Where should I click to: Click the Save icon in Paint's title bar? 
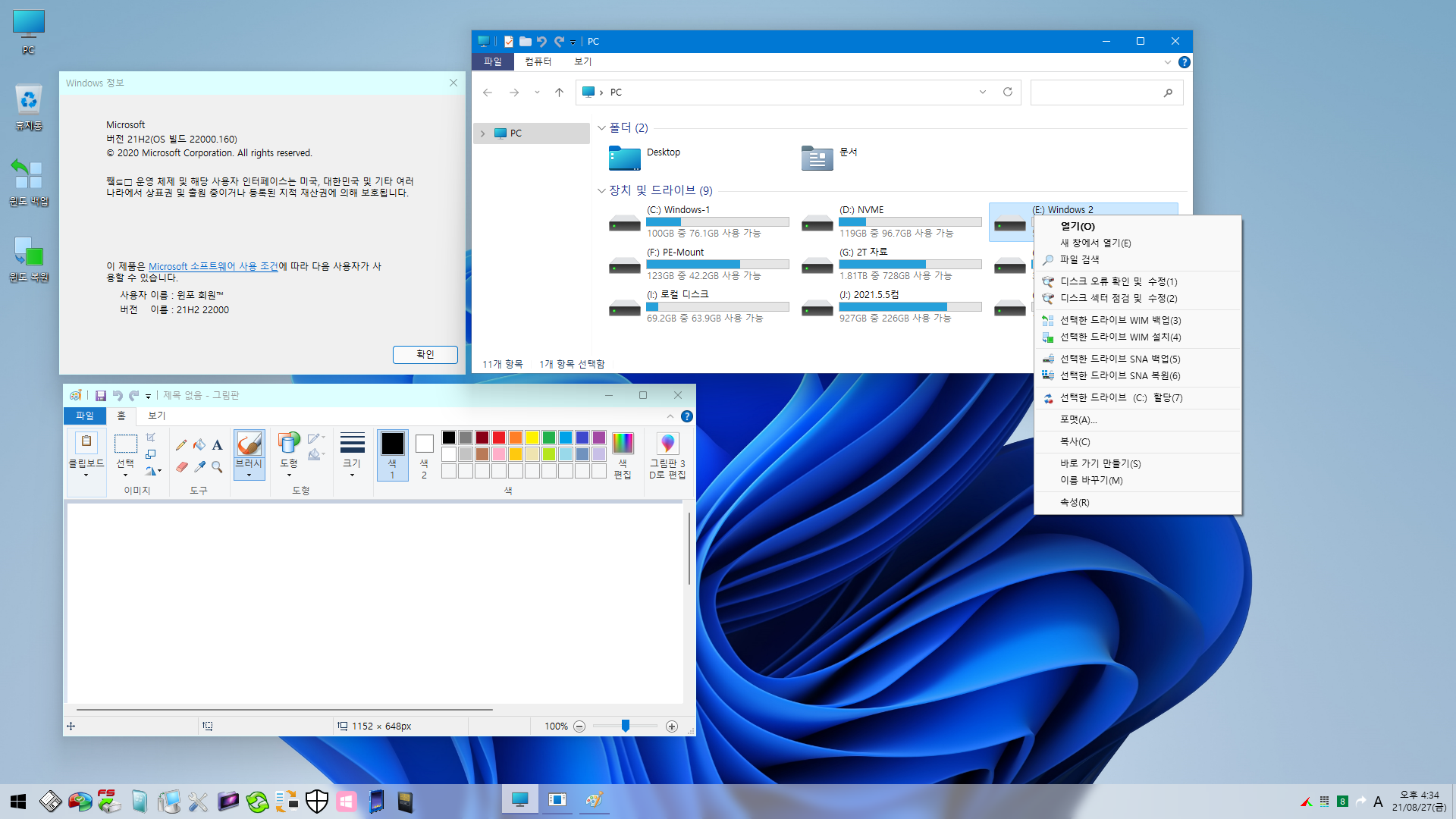pyautogui.click(x=100, y=395)
